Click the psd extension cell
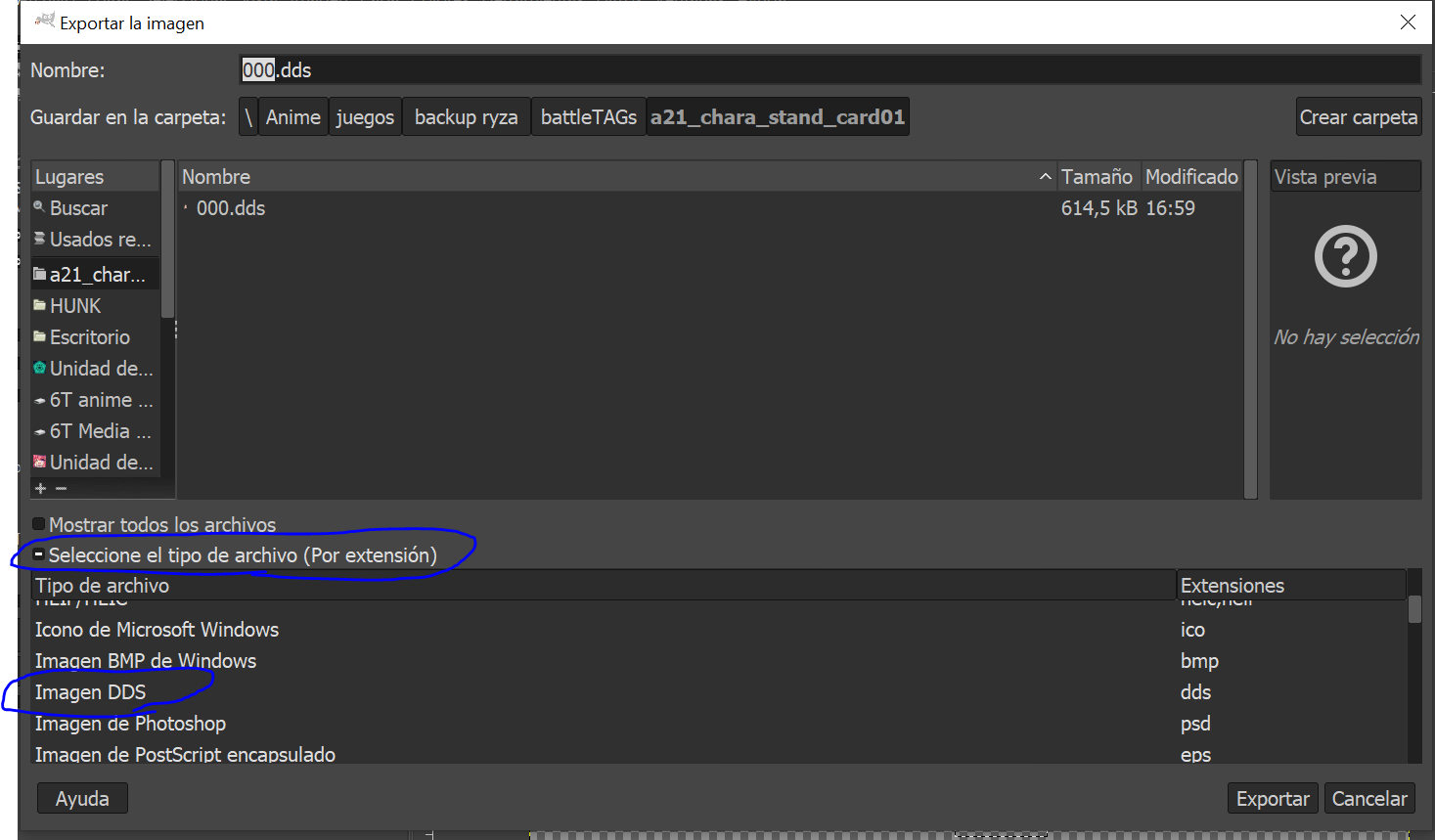 point(1195,724)
